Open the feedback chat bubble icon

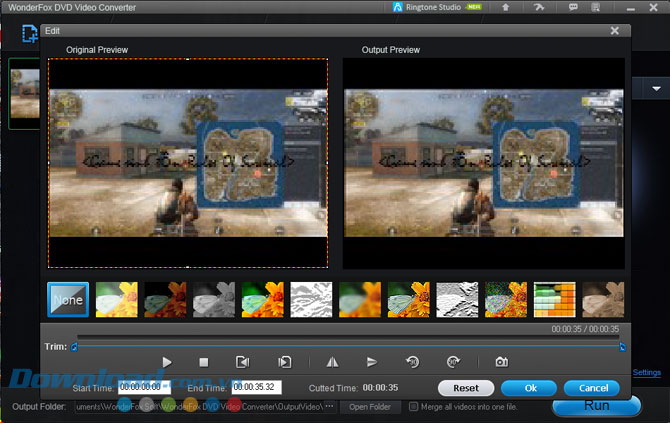click(573, 7)
